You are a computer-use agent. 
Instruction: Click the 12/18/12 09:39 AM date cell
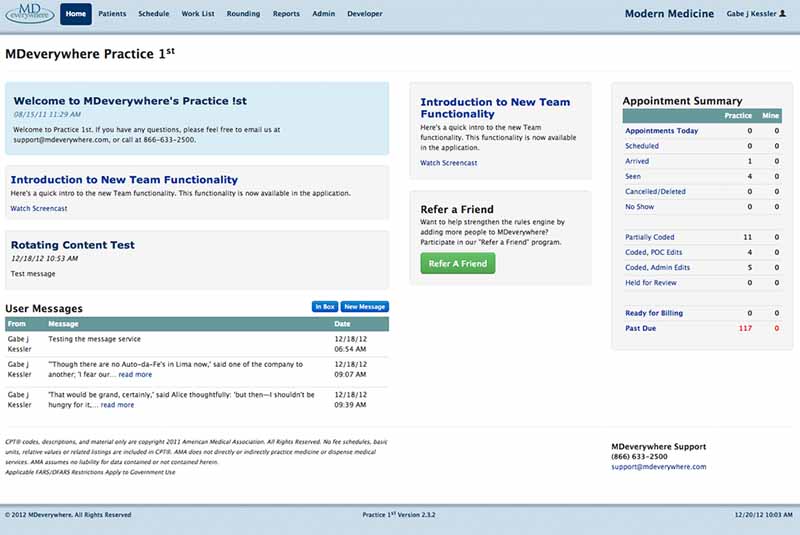point(351,400)
